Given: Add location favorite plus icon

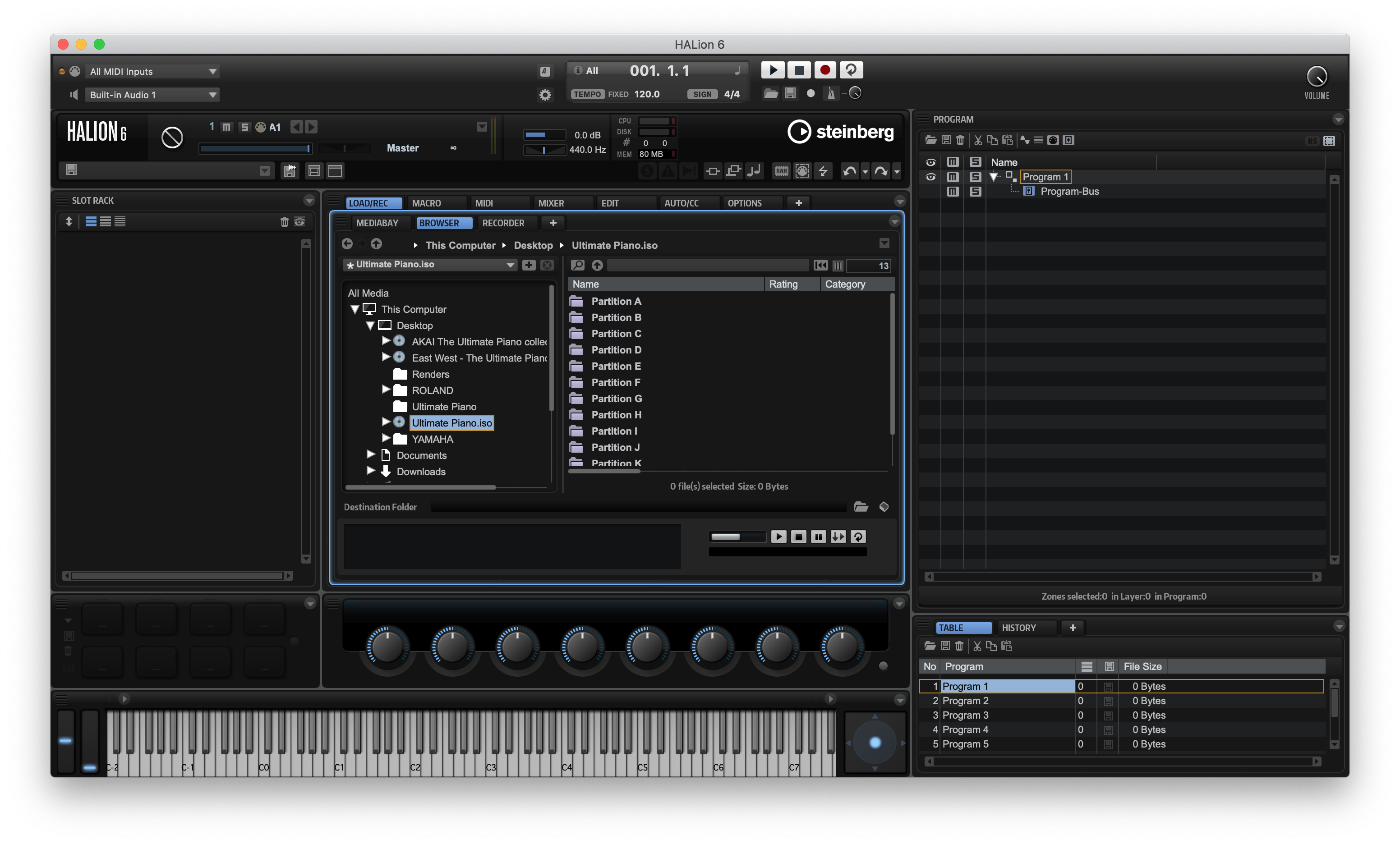Looking at the screenshot, I should (x=529, y=265).
